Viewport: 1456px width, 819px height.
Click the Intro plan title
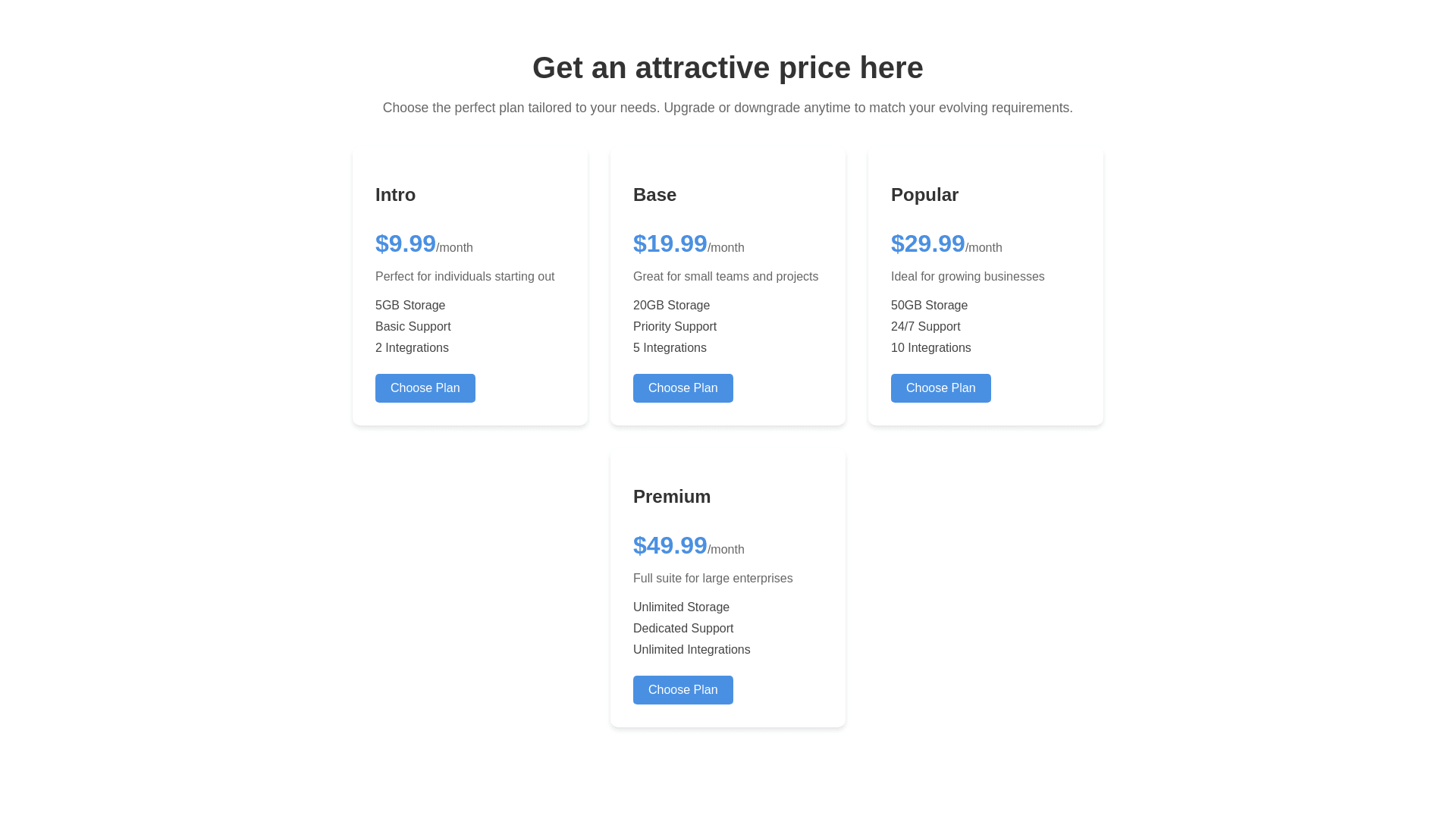[395, 195]
